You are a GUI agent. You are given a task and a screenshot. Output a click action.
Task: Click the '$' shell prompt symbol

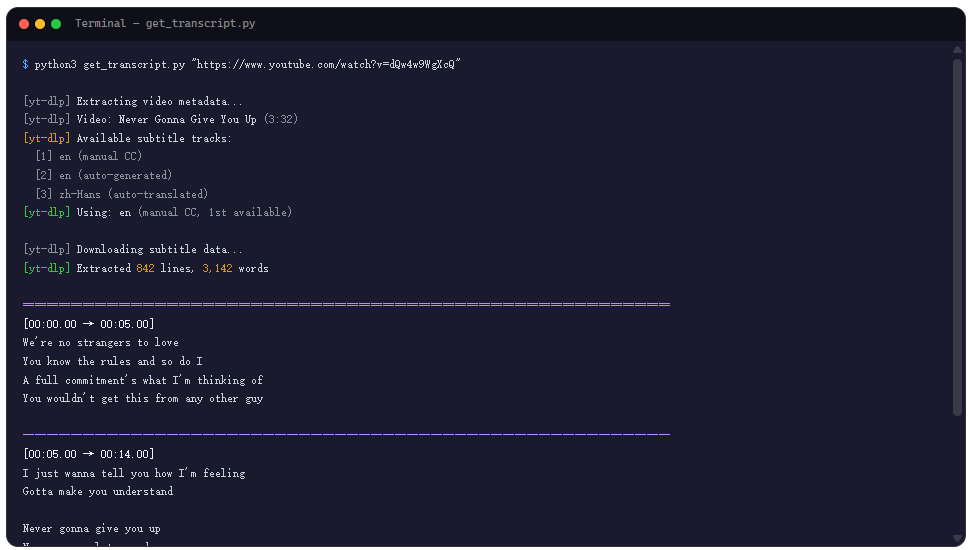[25, 64]
